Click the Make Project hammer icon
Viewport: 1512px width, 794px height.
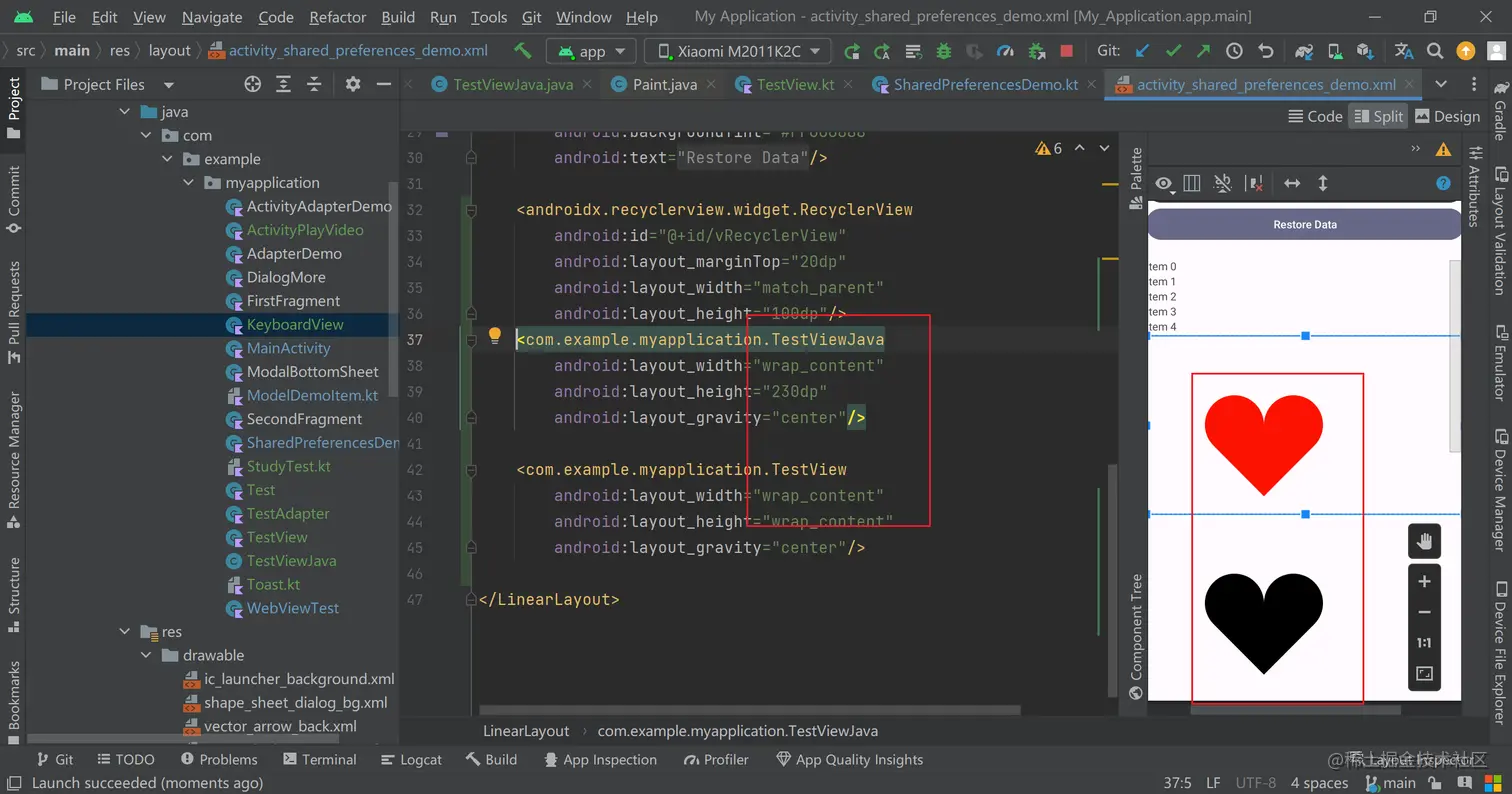522,51
